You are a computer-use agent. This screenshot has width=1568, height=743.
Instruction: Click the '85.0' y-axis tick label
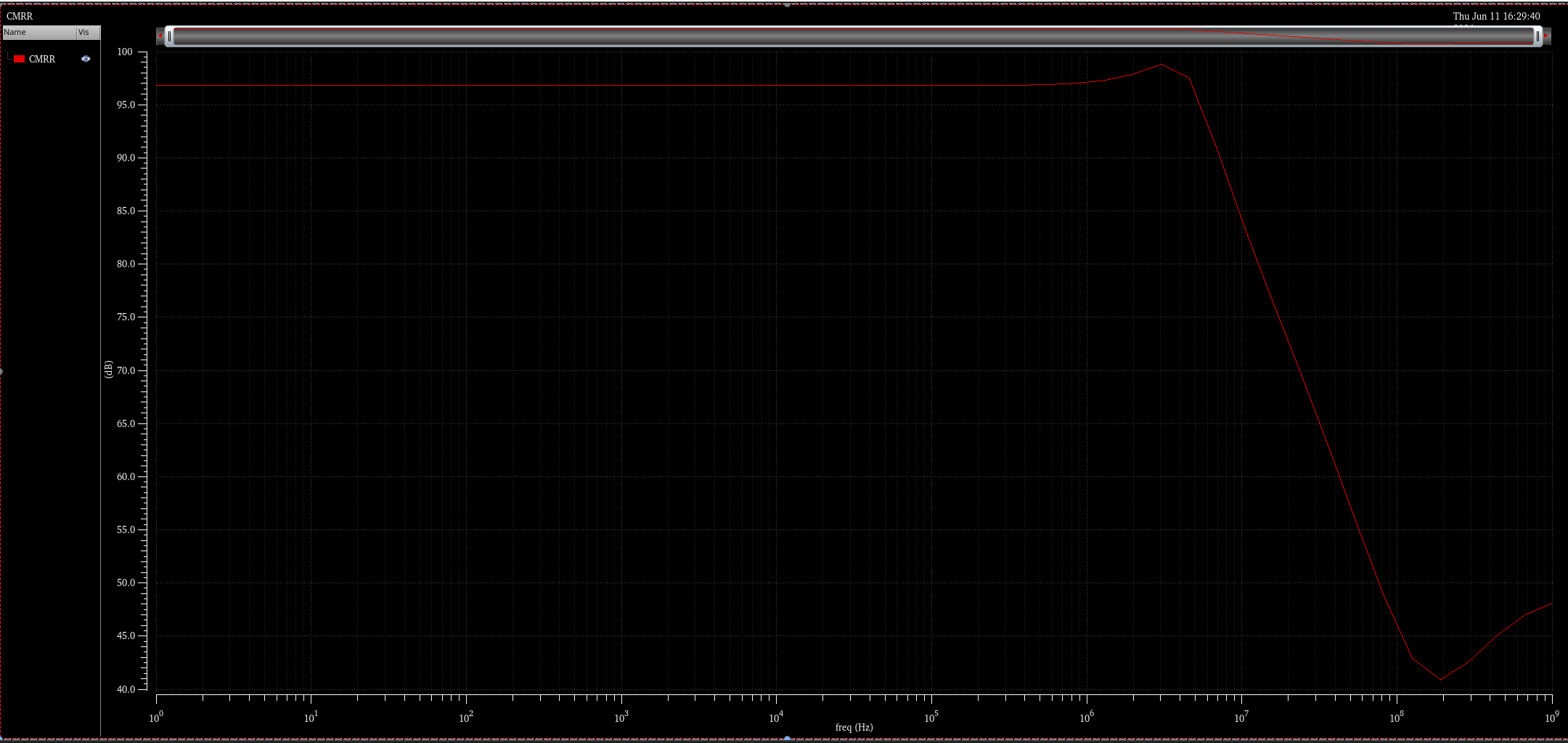point(126,211)
